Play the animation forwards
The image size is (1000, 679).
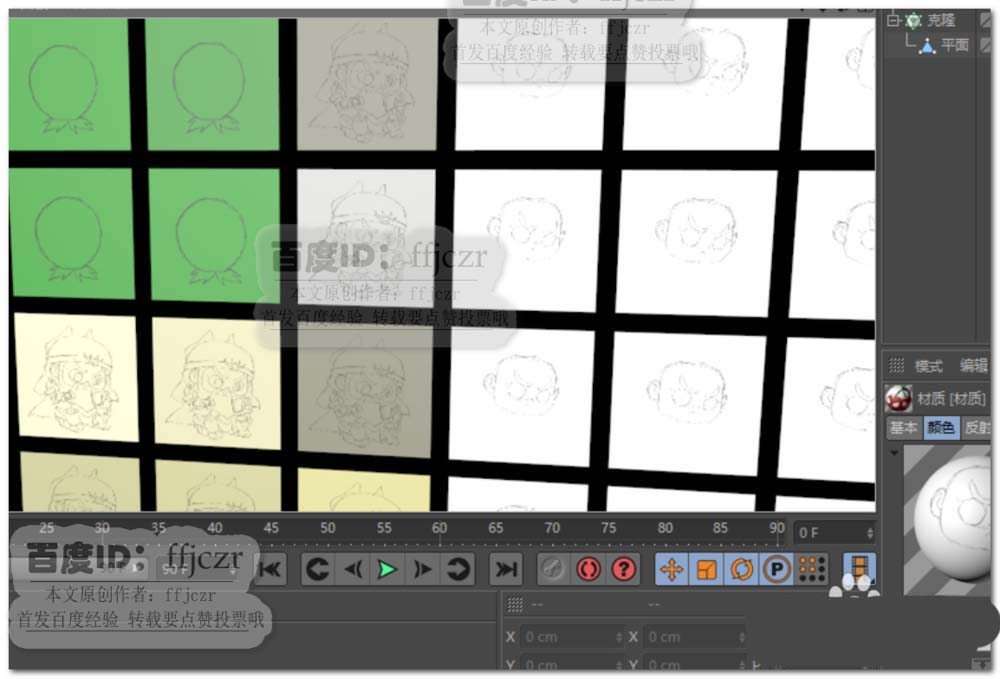(386, 569)
